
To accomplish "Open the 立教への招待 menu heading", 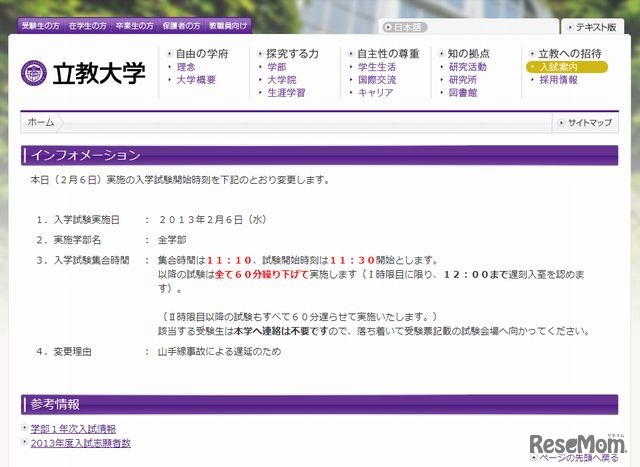I will pos(570,53).
